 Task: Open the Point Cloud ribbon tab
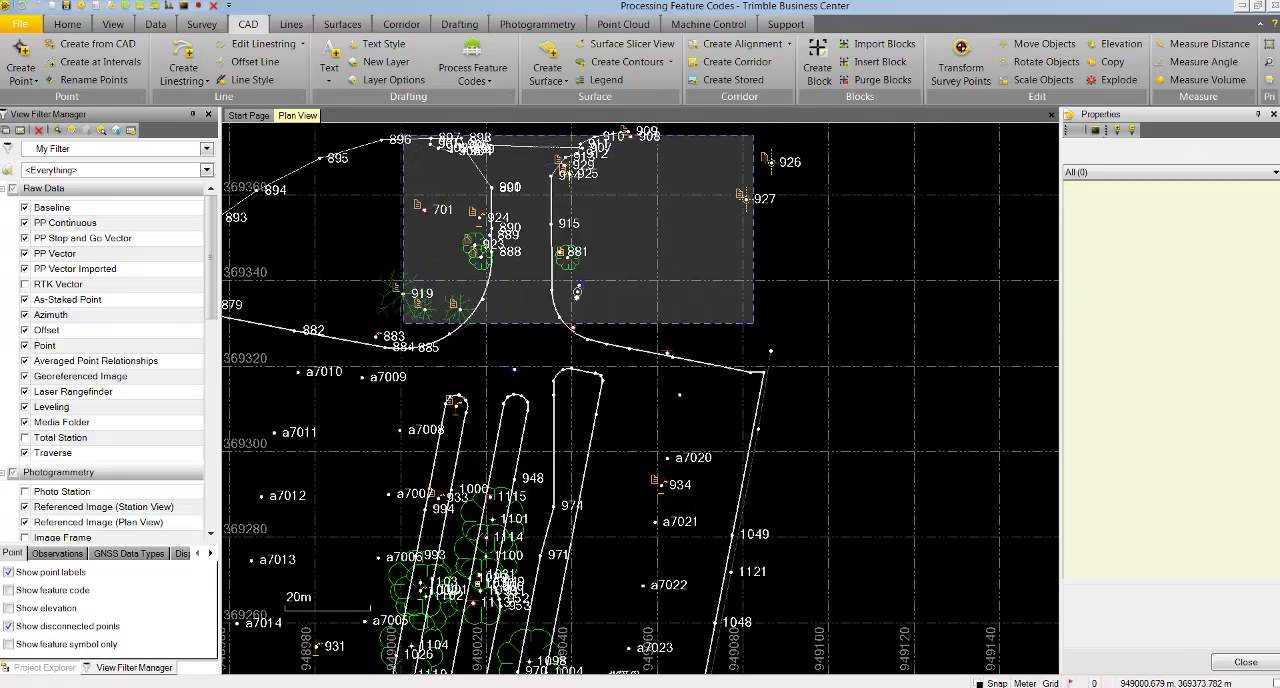click(x=623, y=24)
